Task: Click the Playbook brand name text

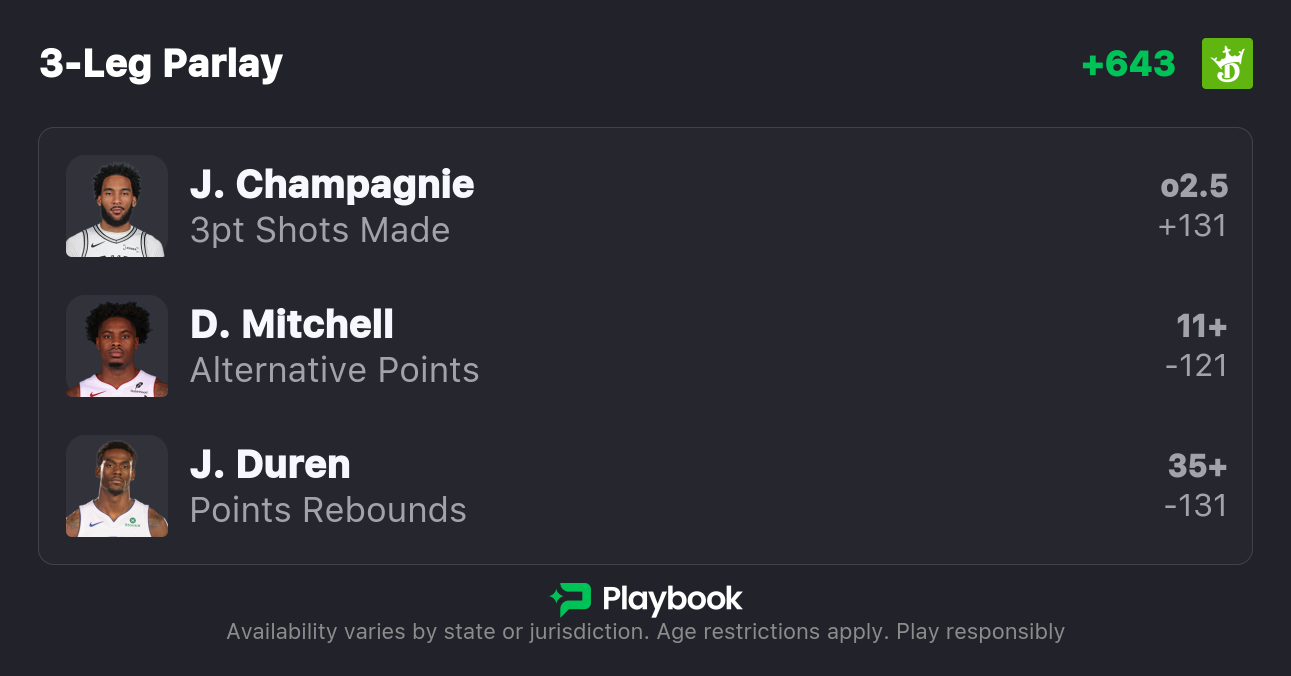Action: 672,599
